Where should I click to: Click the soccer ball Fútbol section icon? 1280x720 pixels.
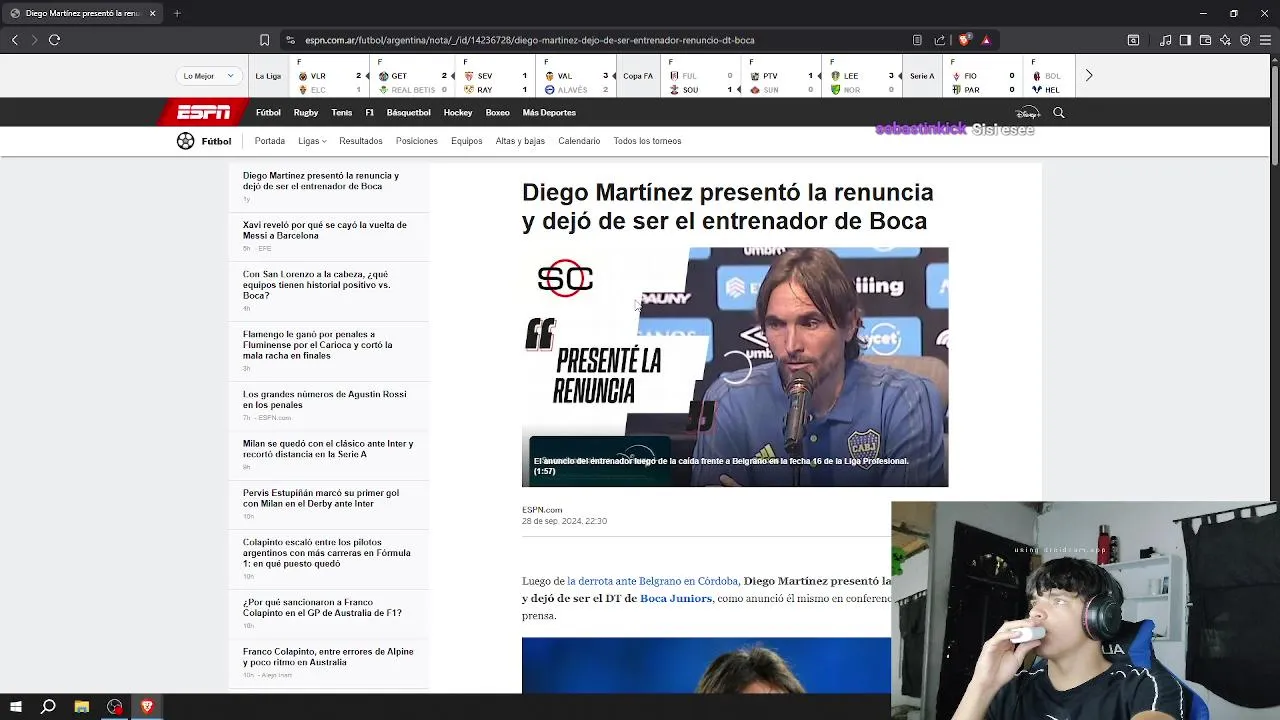click(186, 141)
